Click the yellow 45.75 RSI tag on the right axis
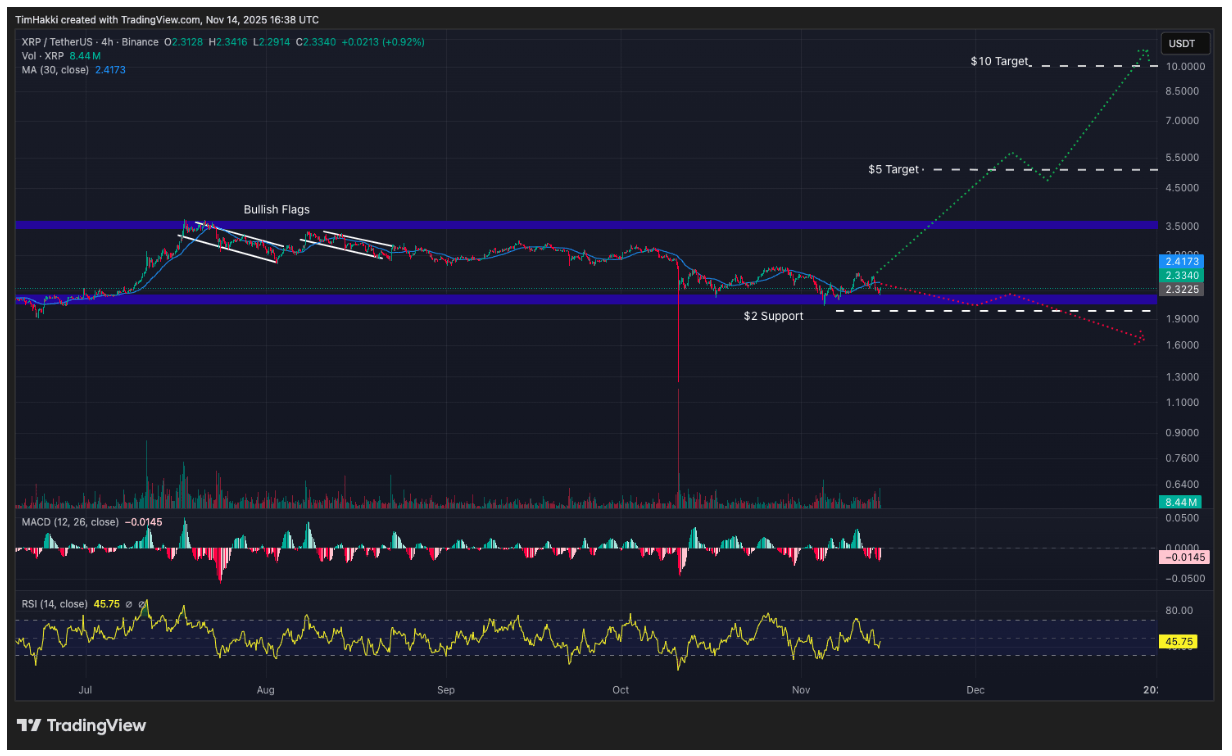This screenshot has height=756, width=1232. (x=1180, y=641)
